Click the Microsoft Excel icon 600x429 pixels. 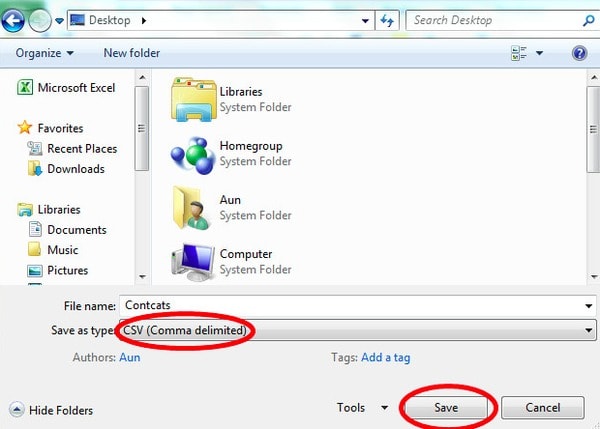[25, 87]
